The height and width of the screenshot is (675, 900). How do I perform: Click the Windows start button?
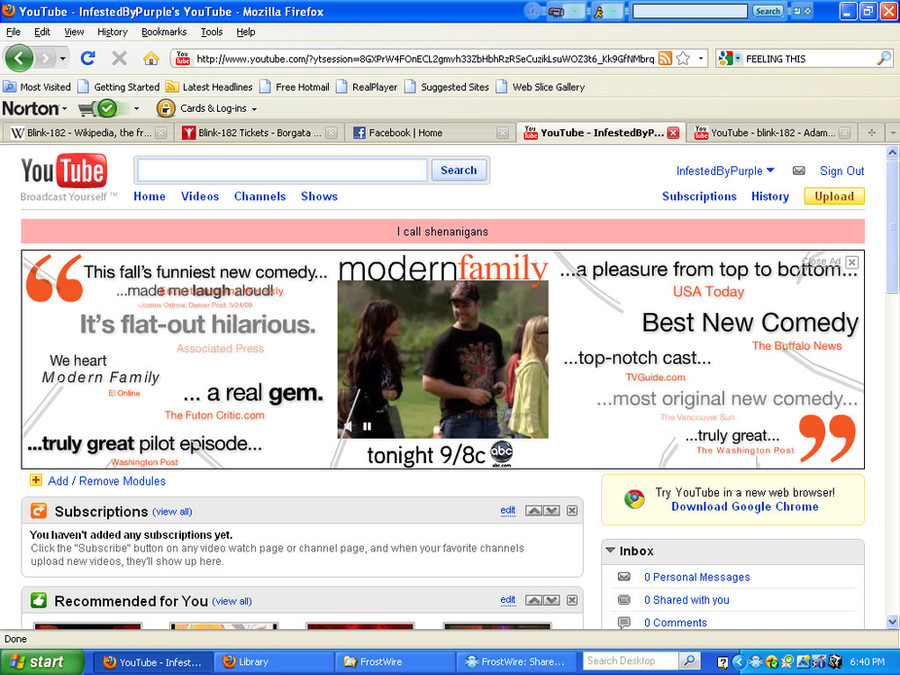41,662
